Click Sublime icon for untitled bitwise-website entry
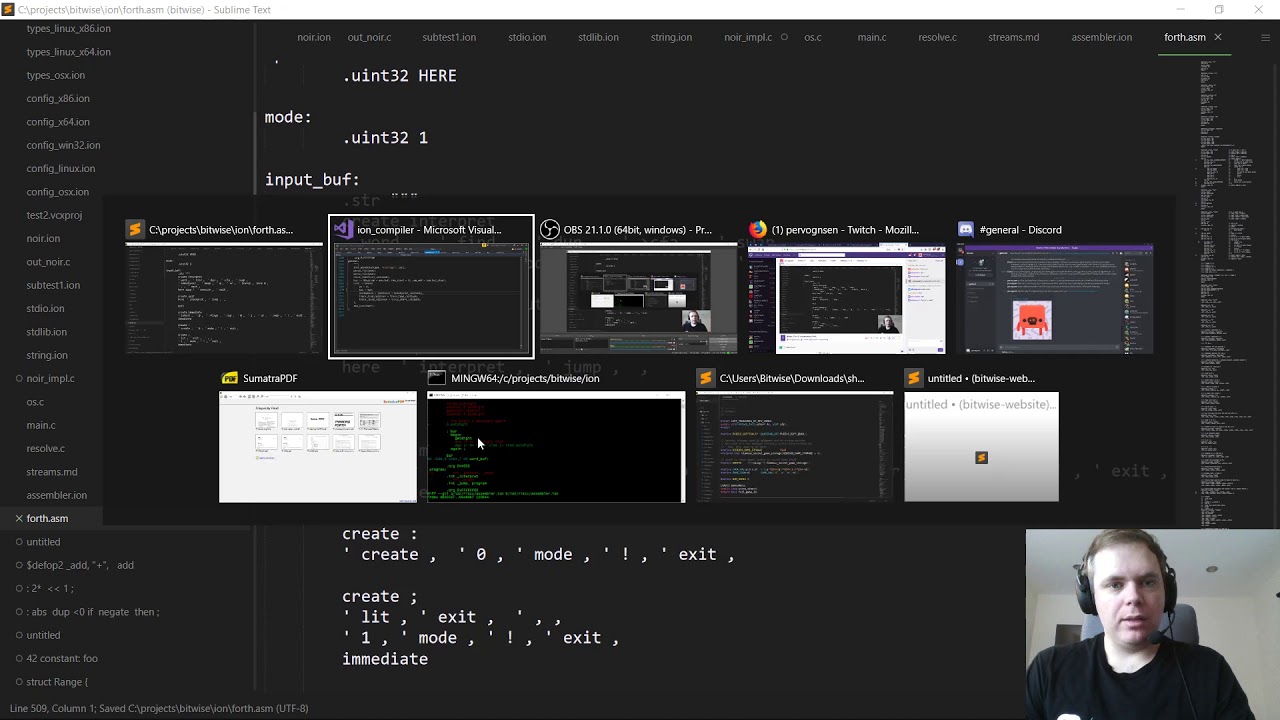 point(913,378)
